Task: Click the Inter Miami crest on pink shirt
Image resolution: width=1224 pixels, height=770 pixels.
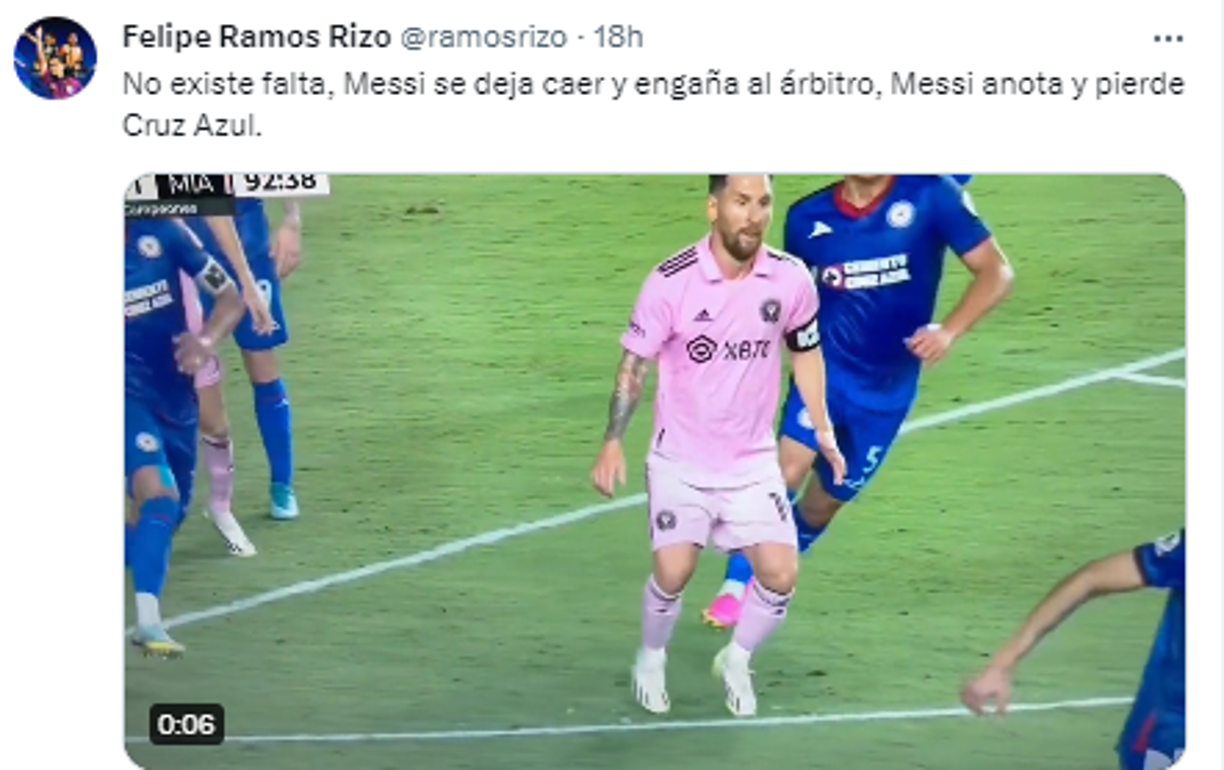Action: tap(769, 310)
